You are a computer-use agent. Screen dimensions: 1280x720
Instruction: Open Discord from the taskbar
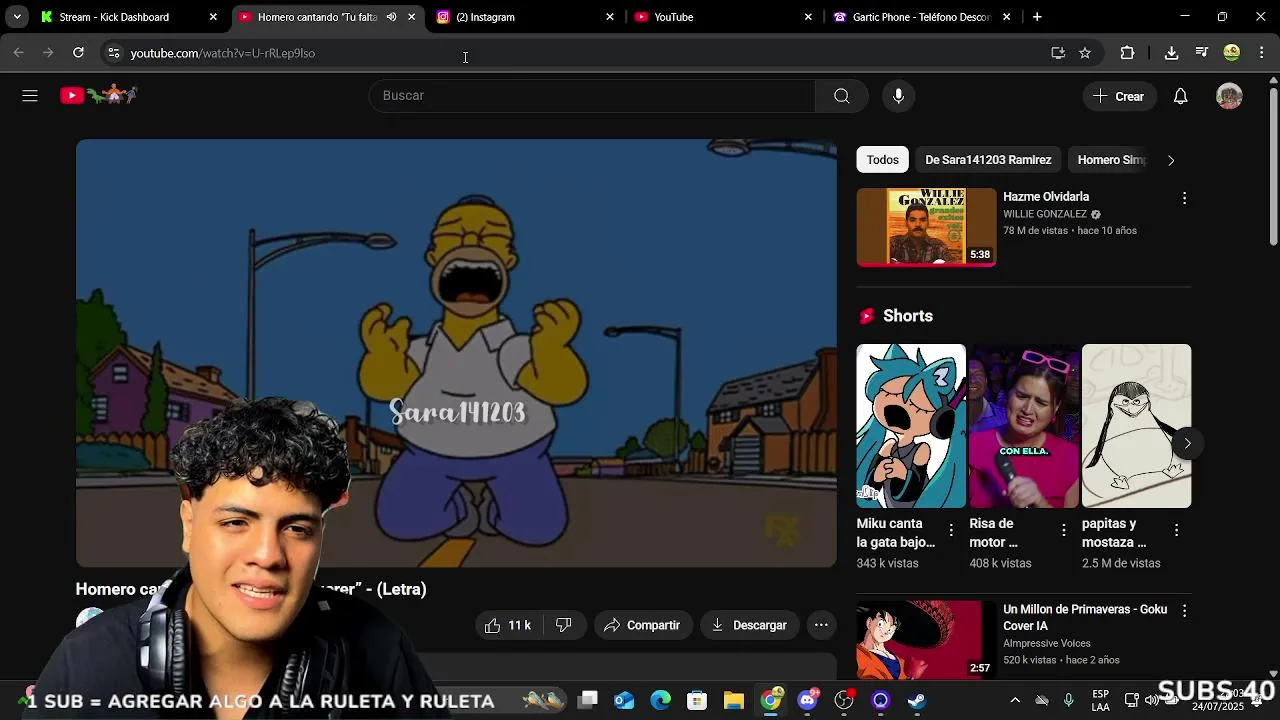coord(807,700)
